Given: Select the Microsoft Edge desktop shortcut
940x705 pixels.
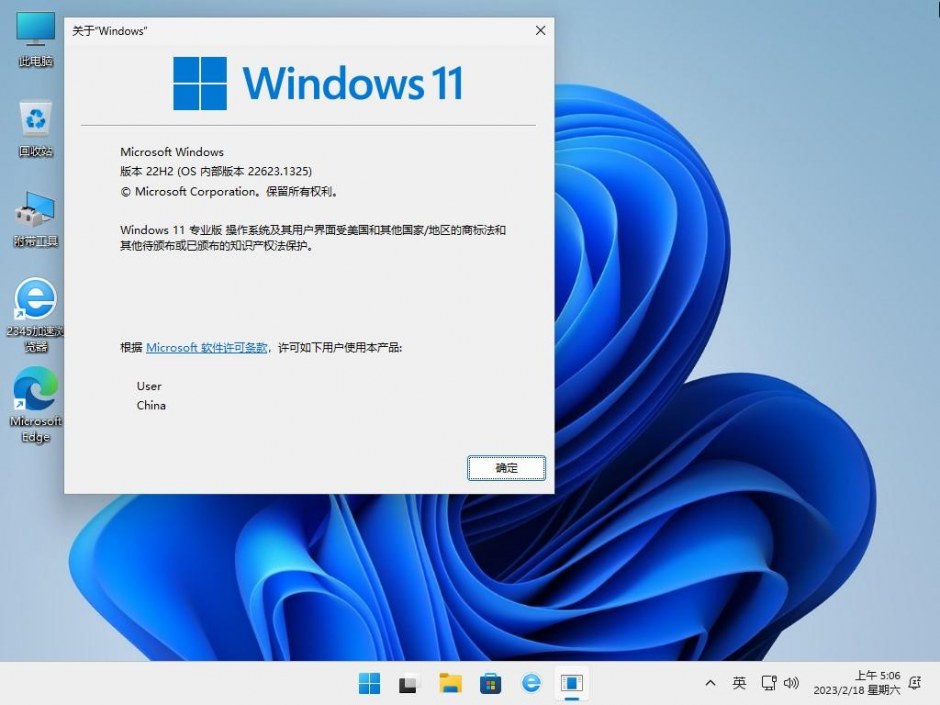Looking at the screenshot, I should 35,405.
